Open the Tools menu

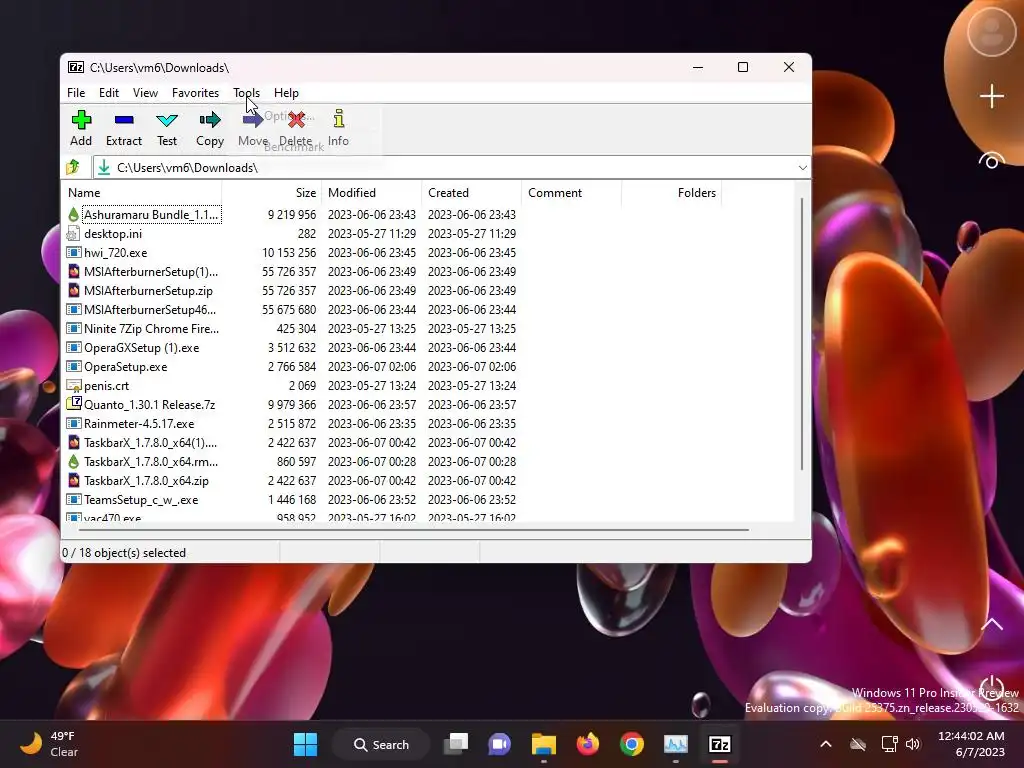tap(246, 93)
